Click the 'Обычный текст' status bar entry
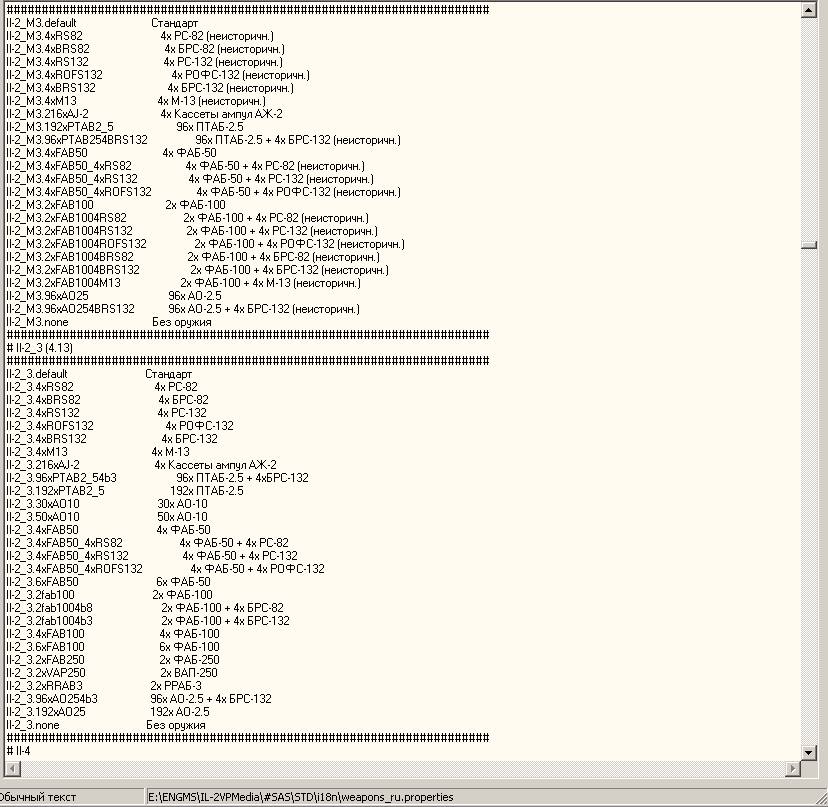The image size is (828, 807). pos(37,797)
